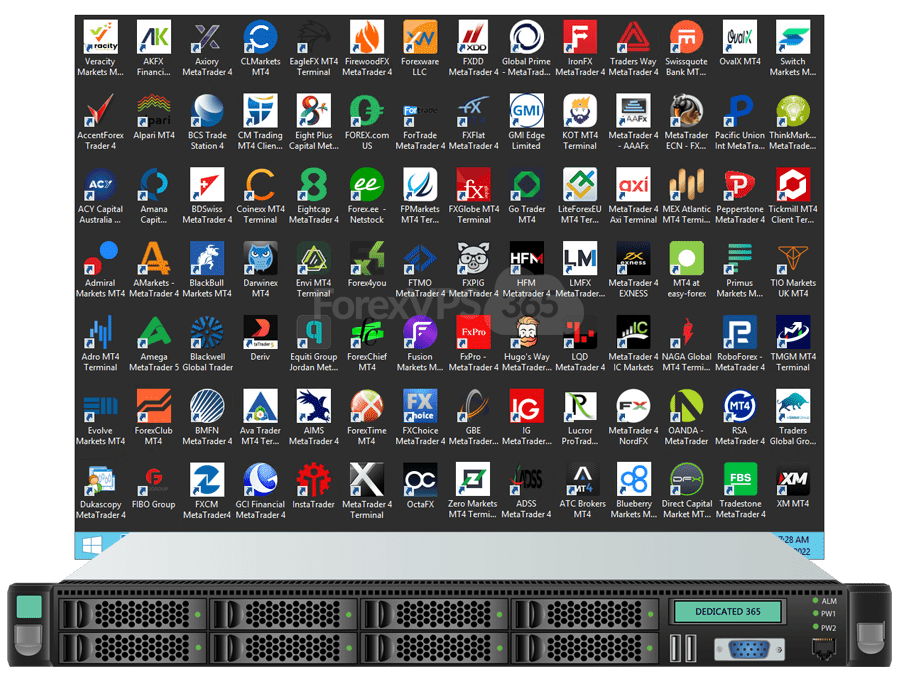The image size is (900, 684).
Task: Launch IronFX MetaTrader 4
Action: 580,38
